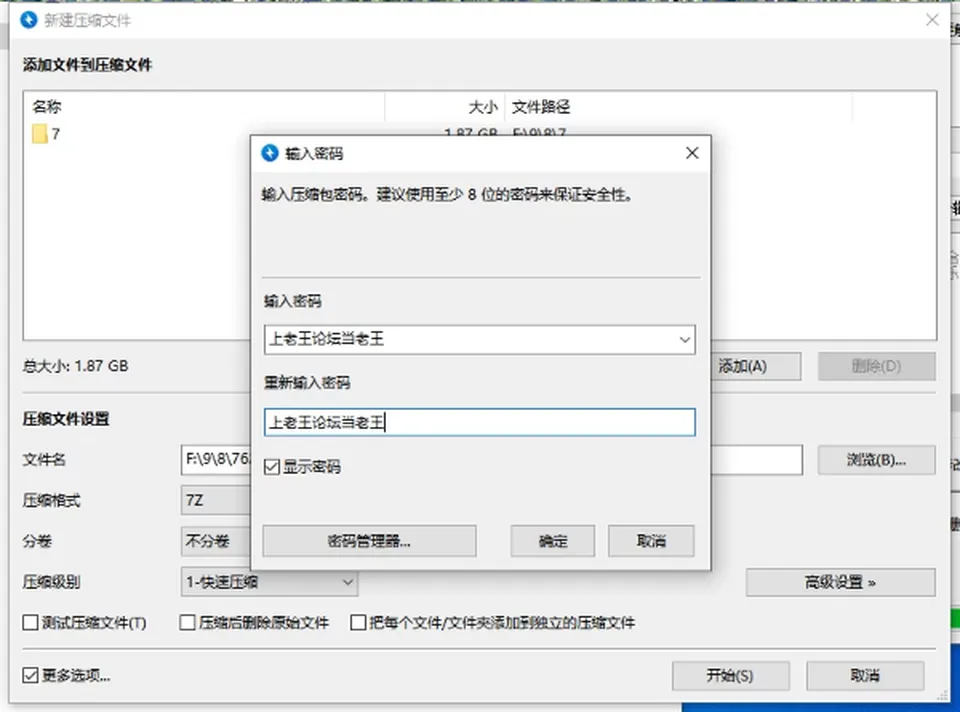The image size is (960, 712).
Task: Close the 新建压缩文件 window
Action: tap(932, 20)
